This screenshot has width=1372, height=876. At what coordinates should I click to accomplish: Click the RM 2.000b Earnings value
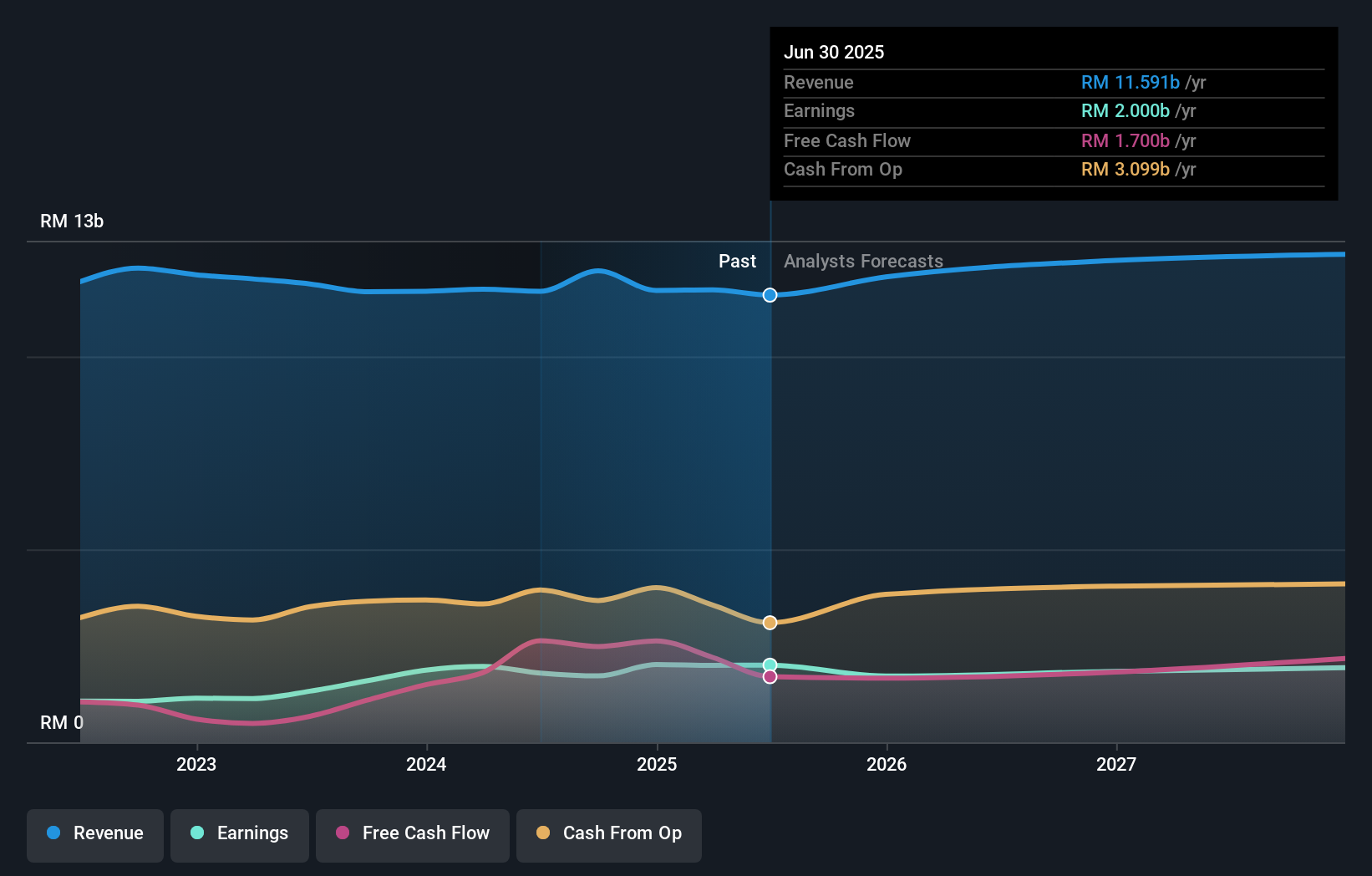coord(1125,111)
